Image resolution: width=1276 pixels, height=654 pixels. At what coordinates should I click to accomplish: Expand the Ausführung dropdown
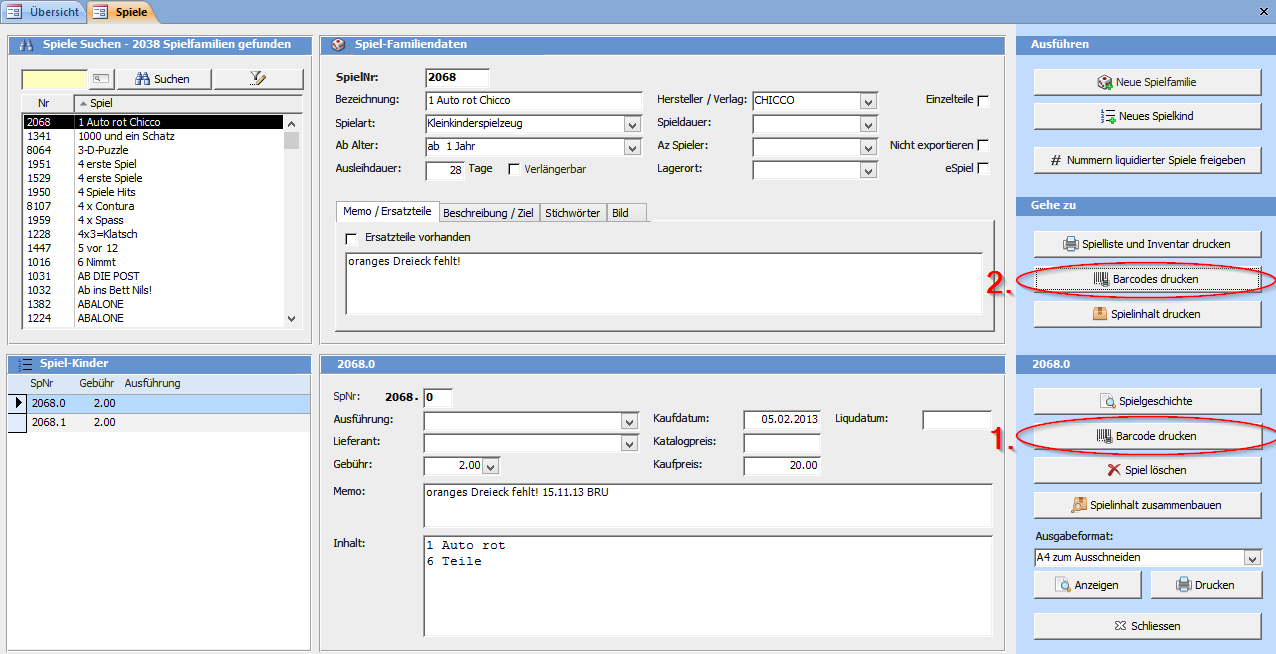coord(629,421)
